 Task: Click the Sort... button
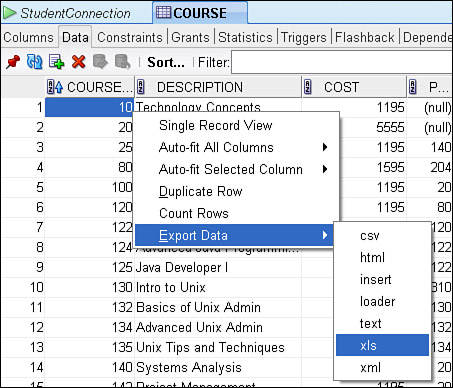point(166,62)
